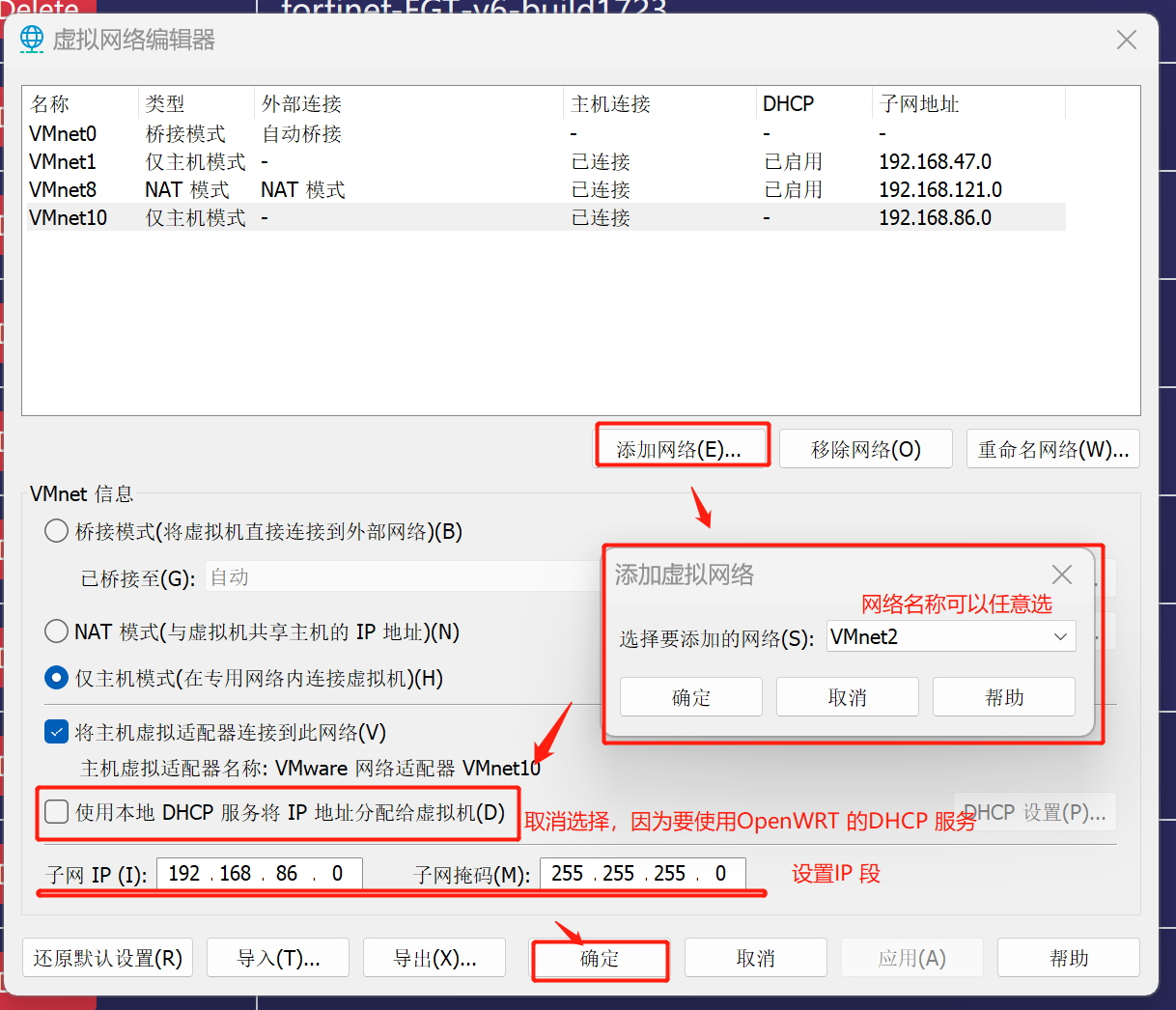This screenshot has width=1176, height=1010.
Task: Close the 虚拟网络编辑器 window
Action: pyautogui.click(x=1126, y=40)
